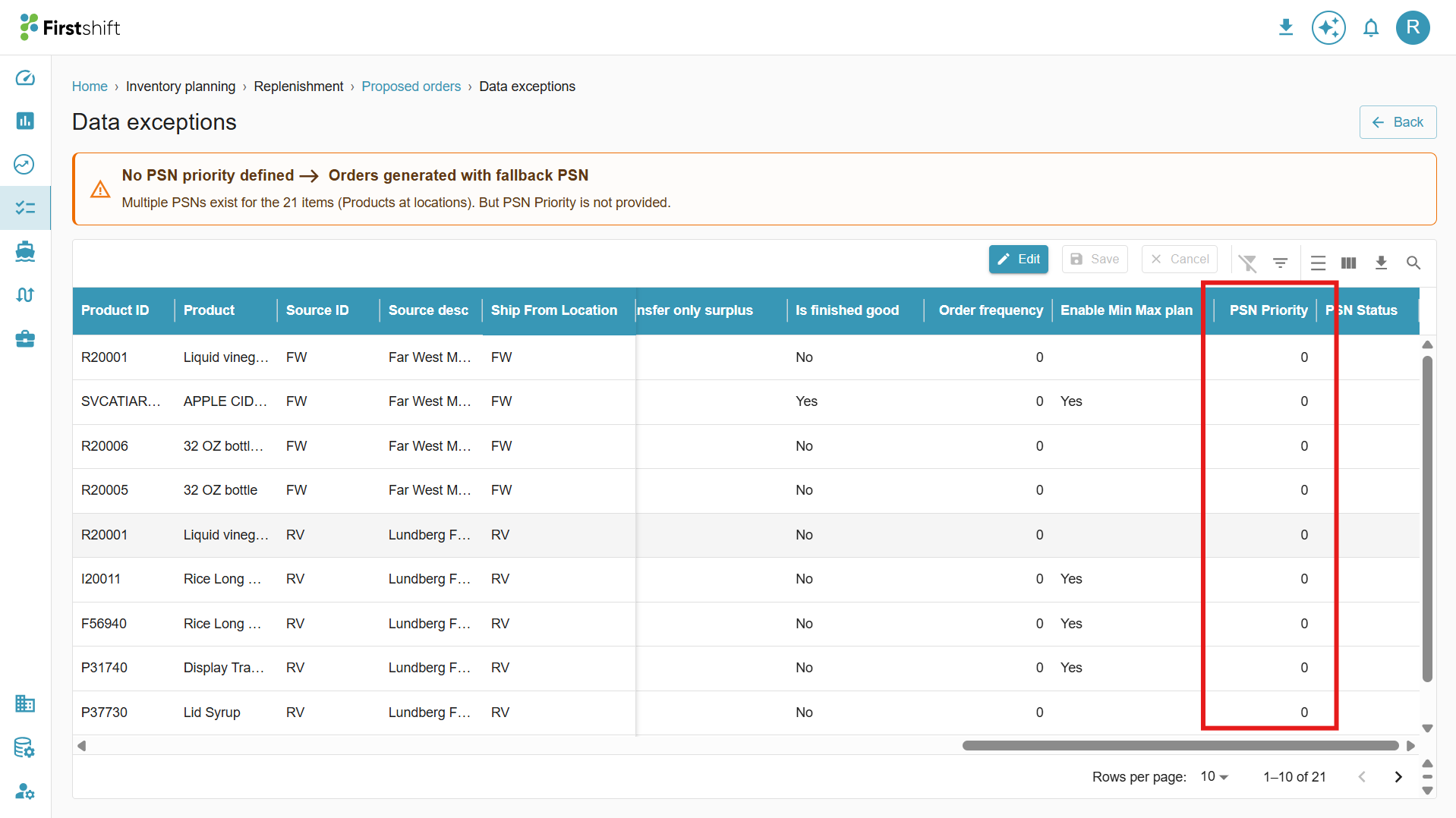This screenshot has width=1456, height=818.
Task: Click 32 OZ bottle product cell
Action: (x=225, y=490)
